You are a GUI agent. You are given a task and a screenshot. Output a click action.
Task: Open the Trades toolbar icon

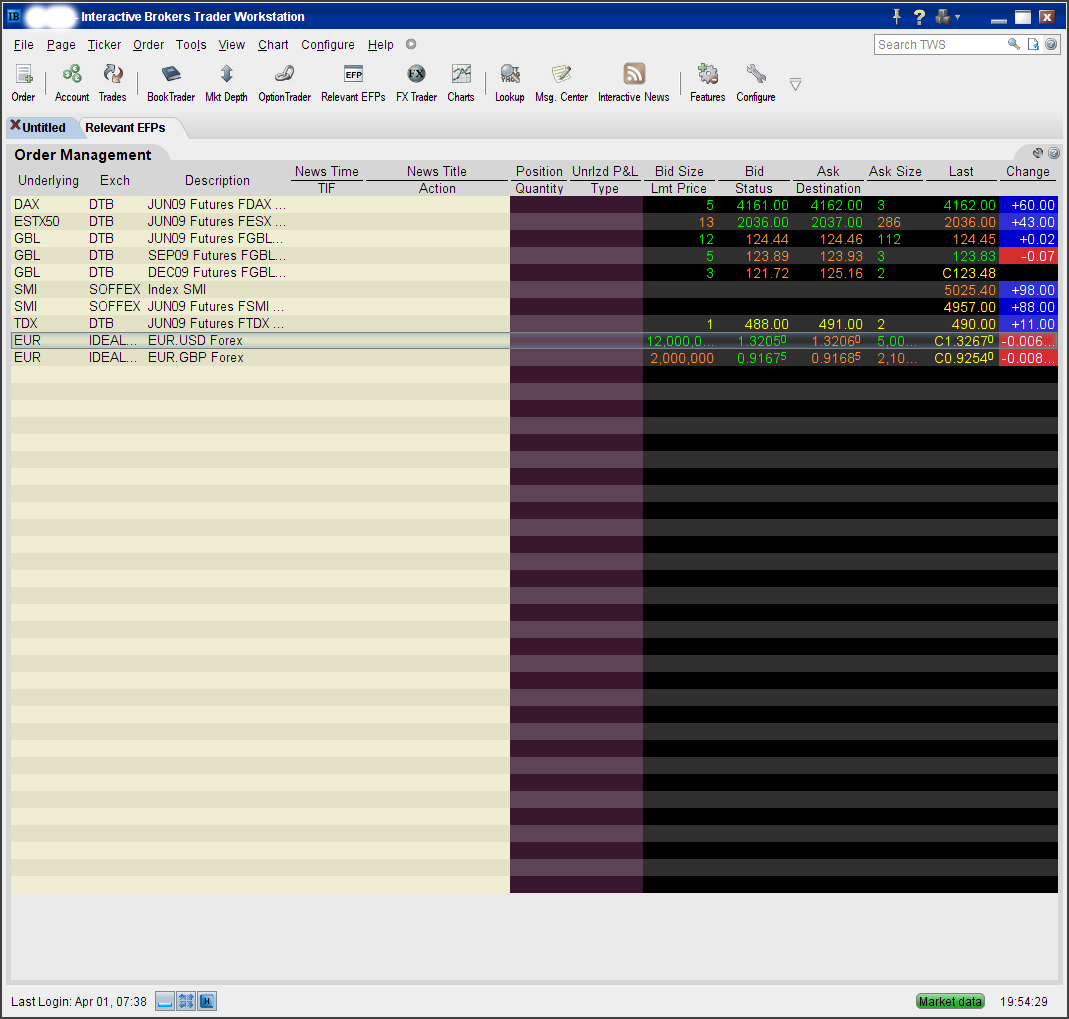point(112,82)
